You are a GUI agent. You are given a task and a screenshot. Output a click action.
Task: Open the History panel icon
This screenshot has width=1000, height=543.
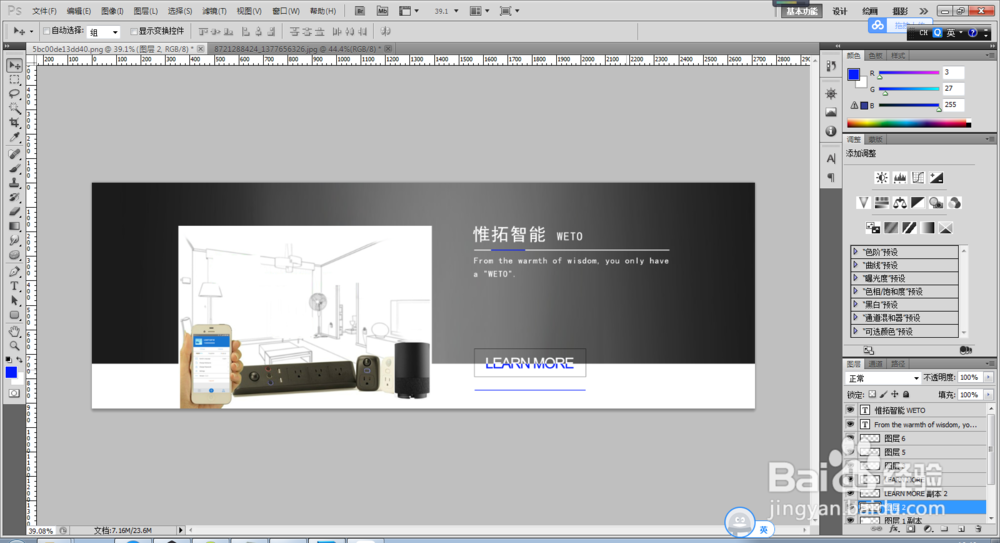point(831,66)
